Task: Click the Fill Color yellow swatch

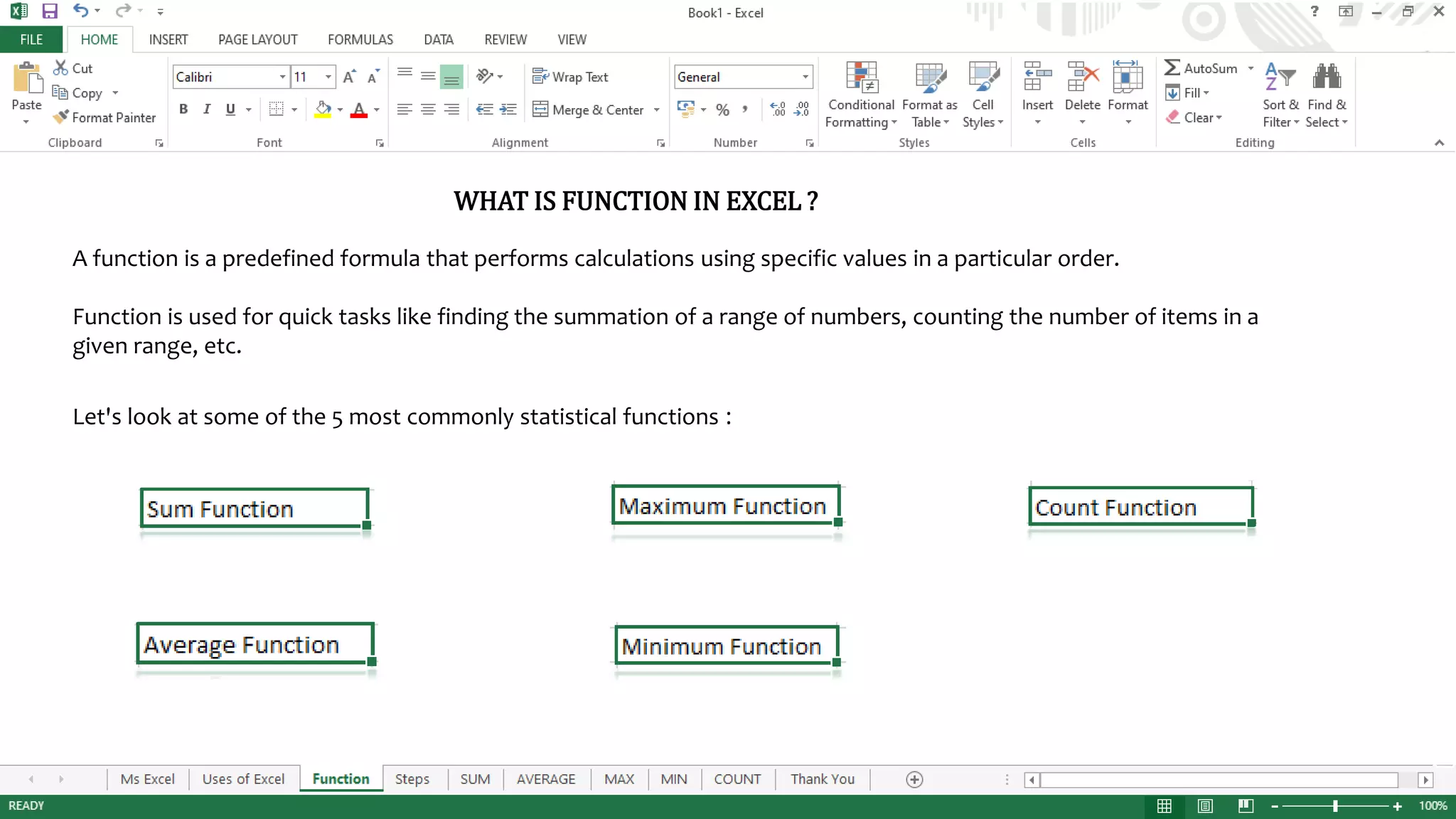Action: click(323, 109)
